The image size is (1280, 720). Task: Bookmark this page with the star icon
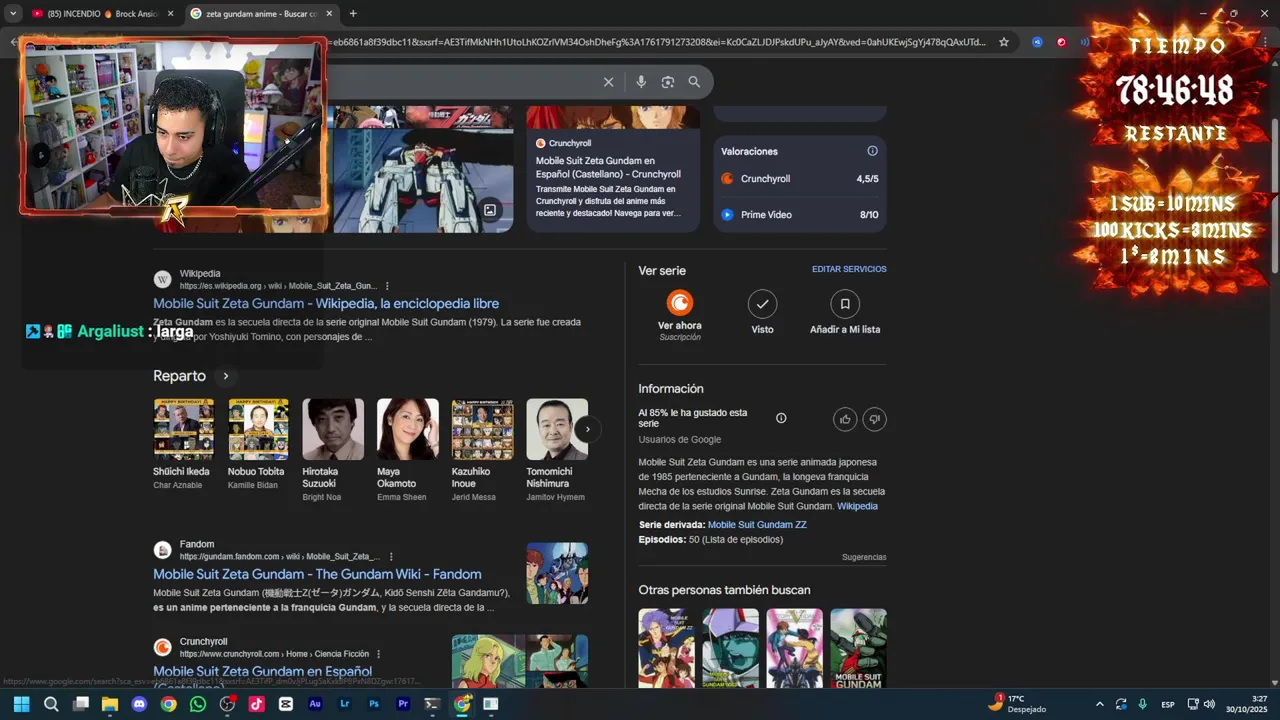[1005, 42]
